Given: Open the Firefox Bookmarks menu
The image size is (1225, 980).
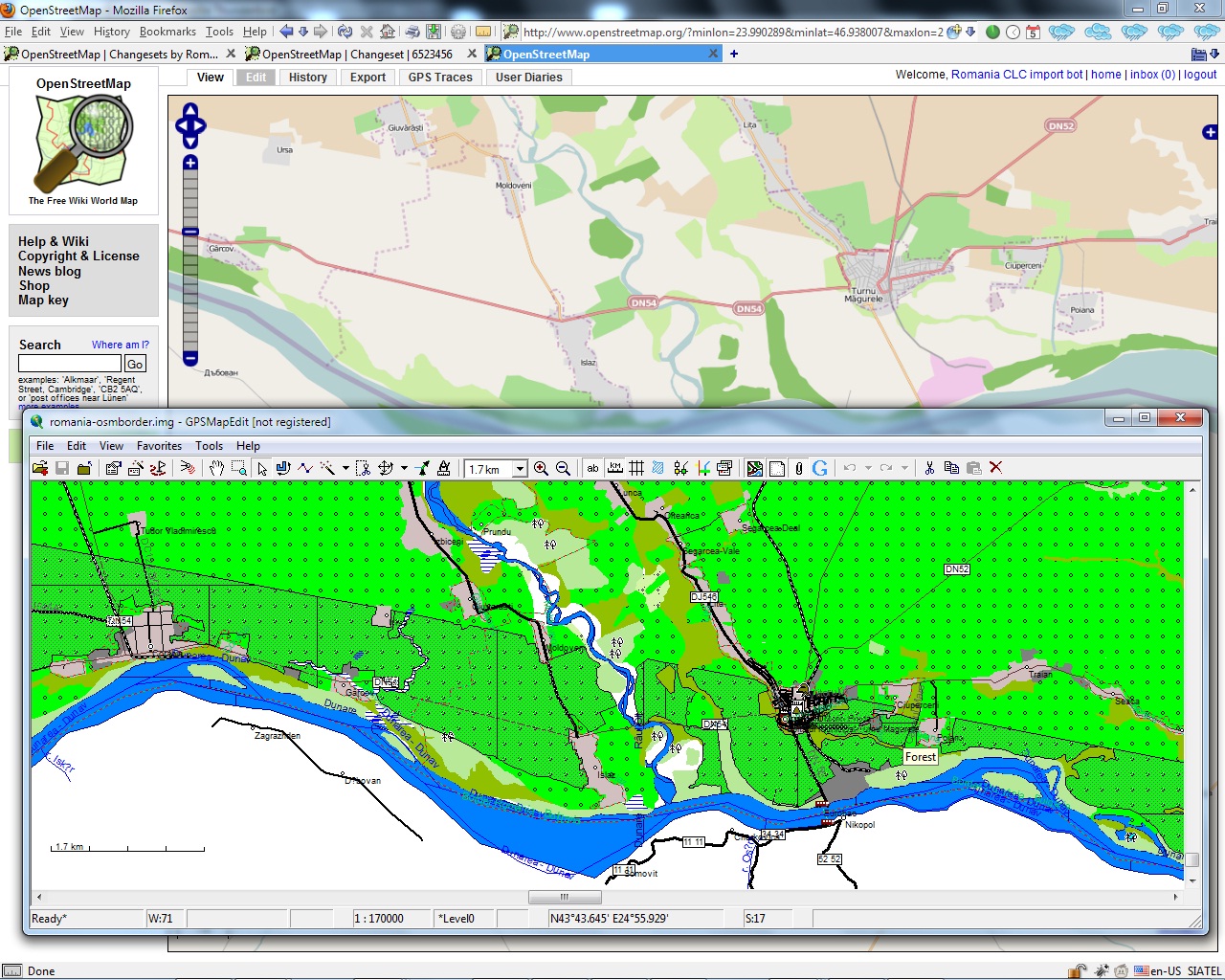Looking at the screenshot, I should pyautogui.click(x=167, y=32).
